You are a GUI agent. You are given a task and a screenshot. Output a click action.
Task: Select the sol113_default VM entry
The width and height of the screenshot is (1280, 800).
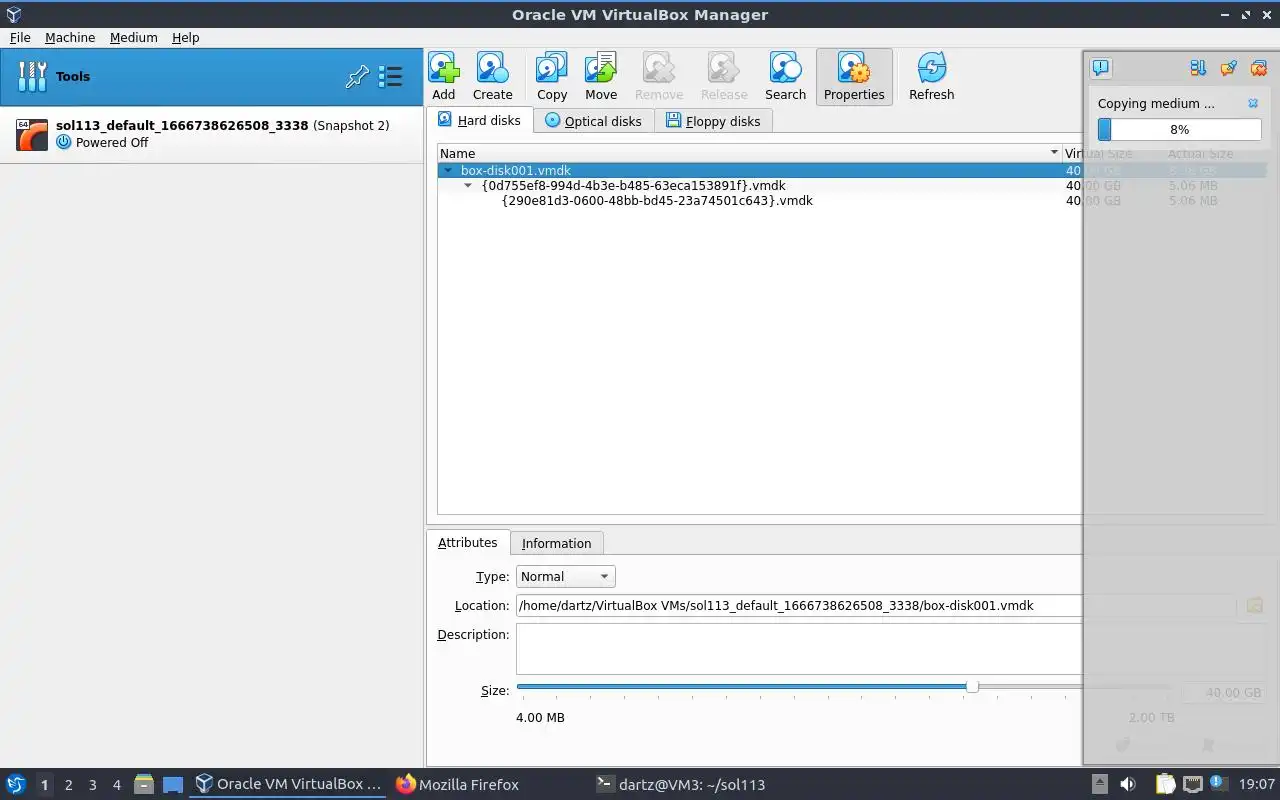pyautogui.click(x=212, y=134)
